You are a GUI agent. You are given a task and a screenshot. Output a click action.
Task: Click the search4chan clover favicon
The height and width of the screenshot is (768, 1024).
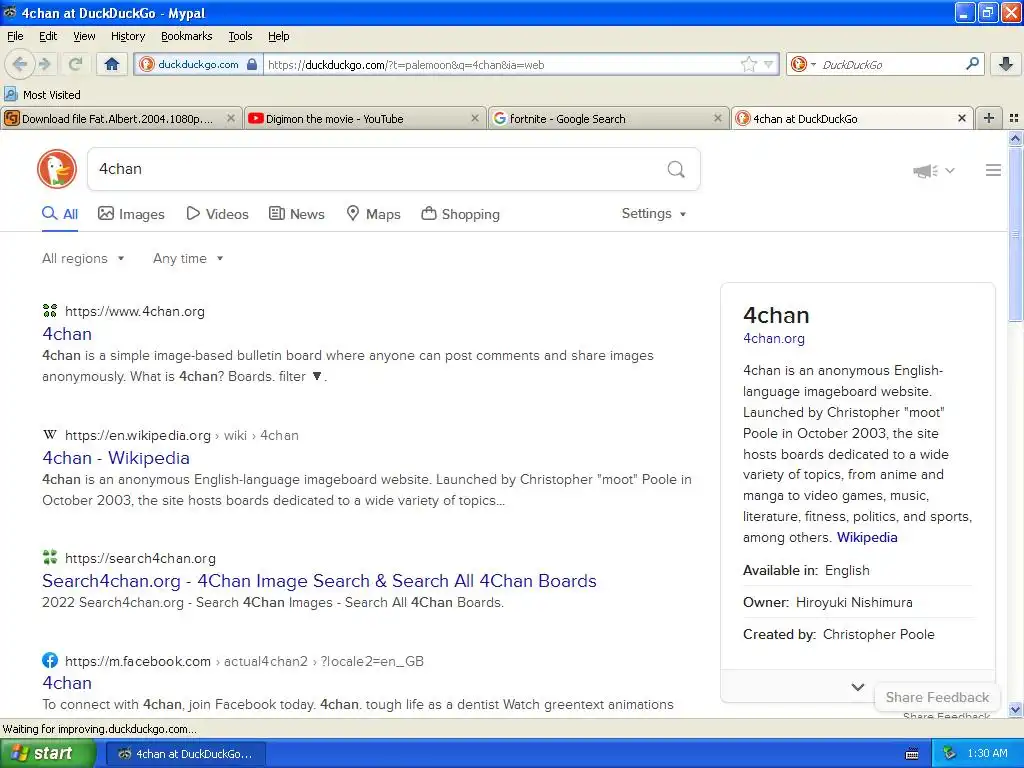pyautogui.click(x=50, y=557)
